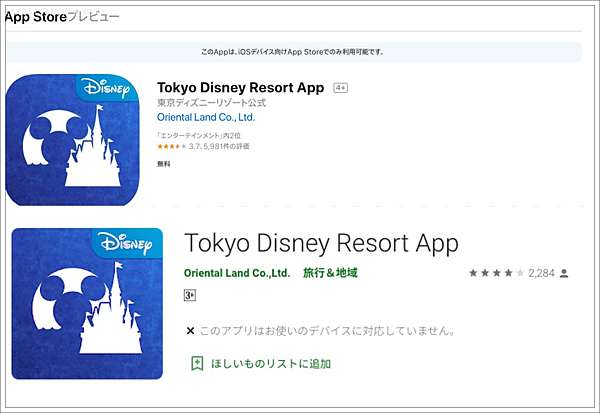Image resolution: width=600 pixels, height=413 pixels.
Task: Click the large Tokyo Disney Resort App title
Action: pyautogui.click(x=321, y=243)
